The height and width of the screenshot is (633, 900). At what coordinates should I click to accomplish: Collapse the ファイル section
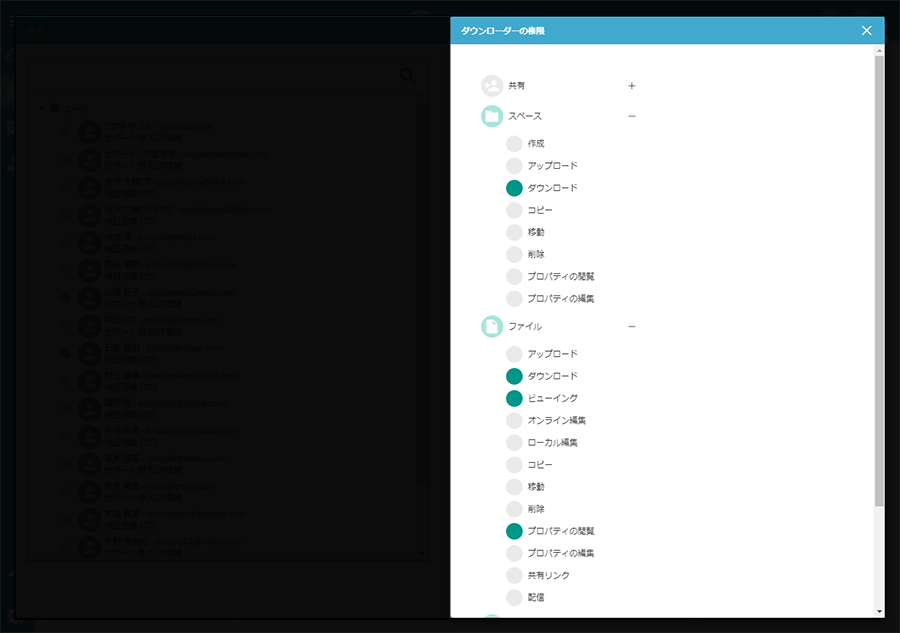[631, 326]
